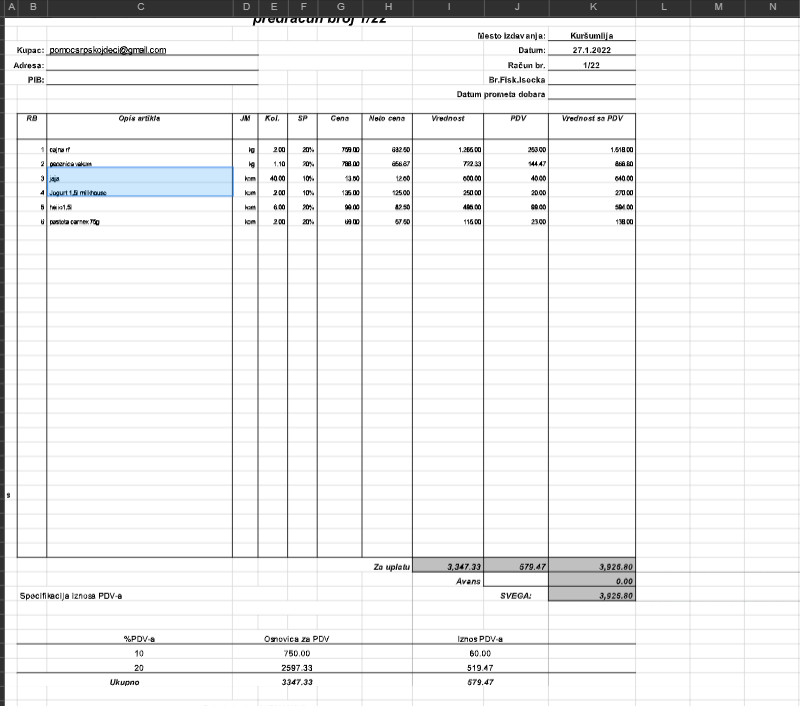Select the Račun br. value 1/22
Viewport: 800px width, 706px height.
point(592,65)
